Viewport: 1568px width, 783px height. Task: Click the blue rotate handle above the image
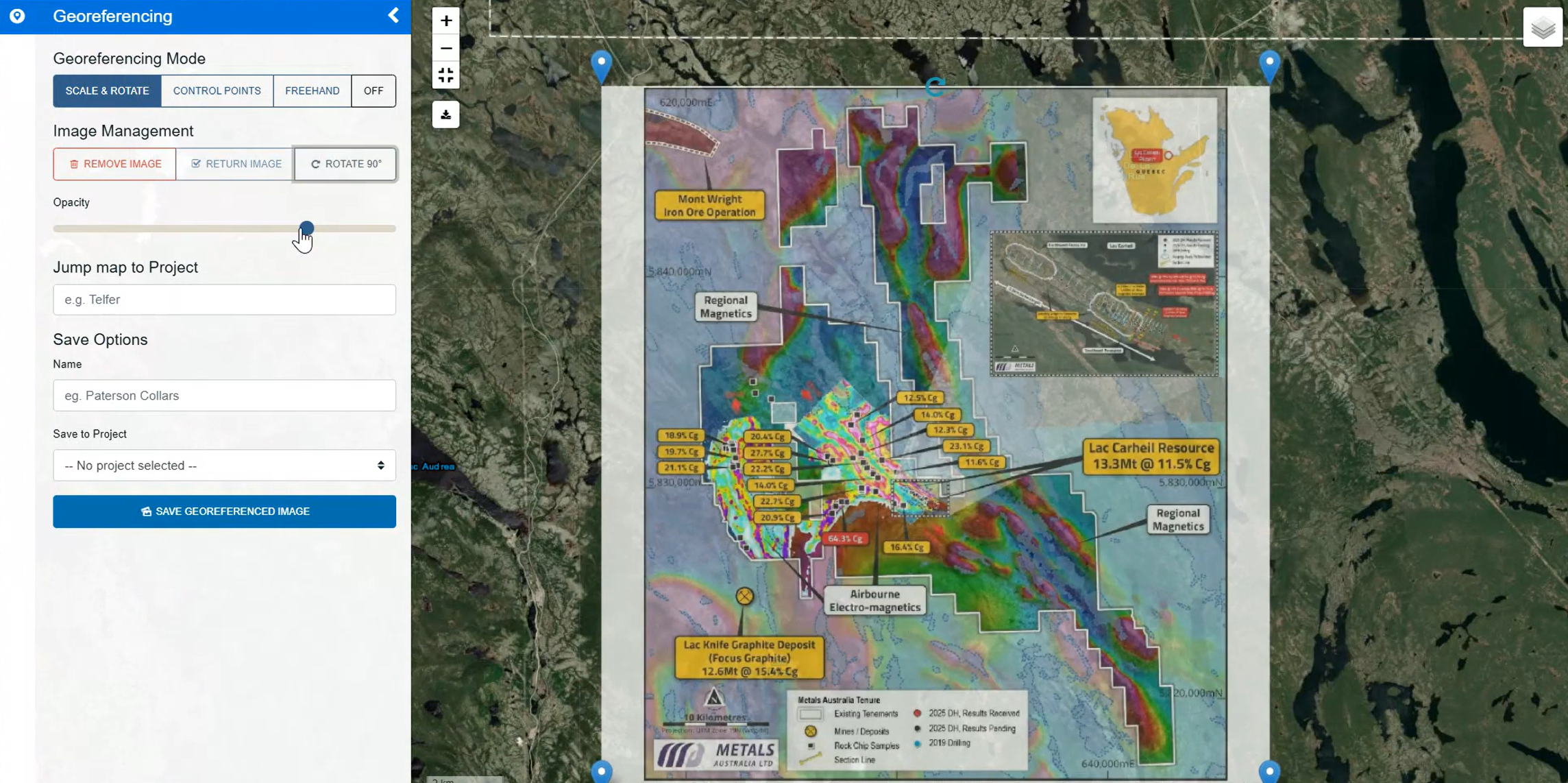click(x=935, y=86)
